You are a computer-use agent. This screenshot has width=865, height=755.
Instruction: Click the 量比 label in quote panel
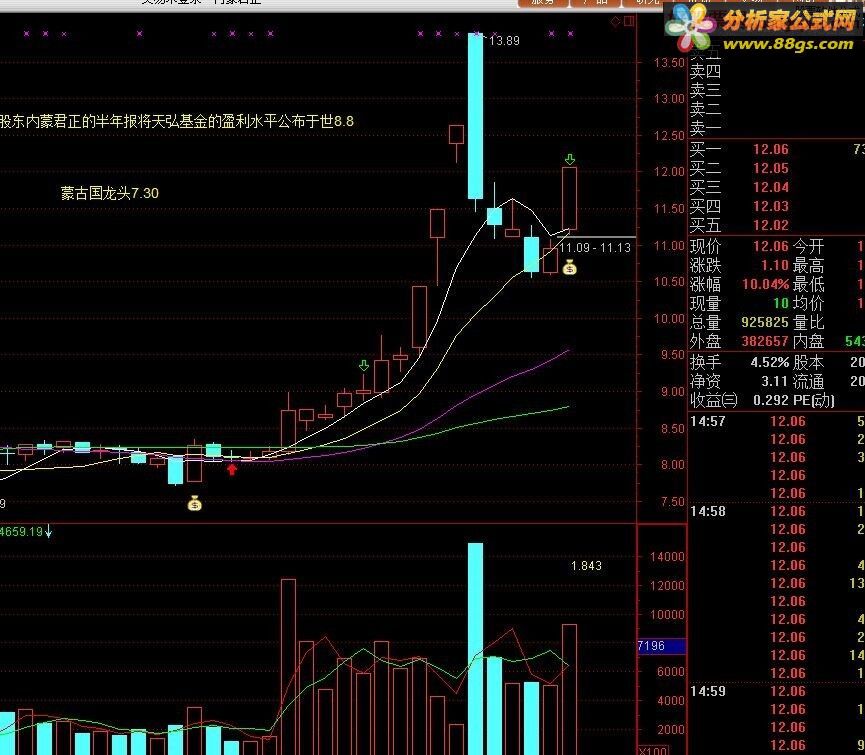point(809,322)
